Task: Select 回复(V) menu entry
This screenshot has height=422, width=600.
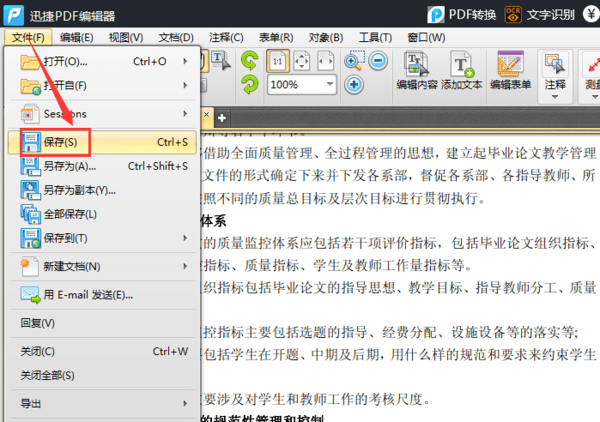Action: pyautogui.click(x=102, y=323)
